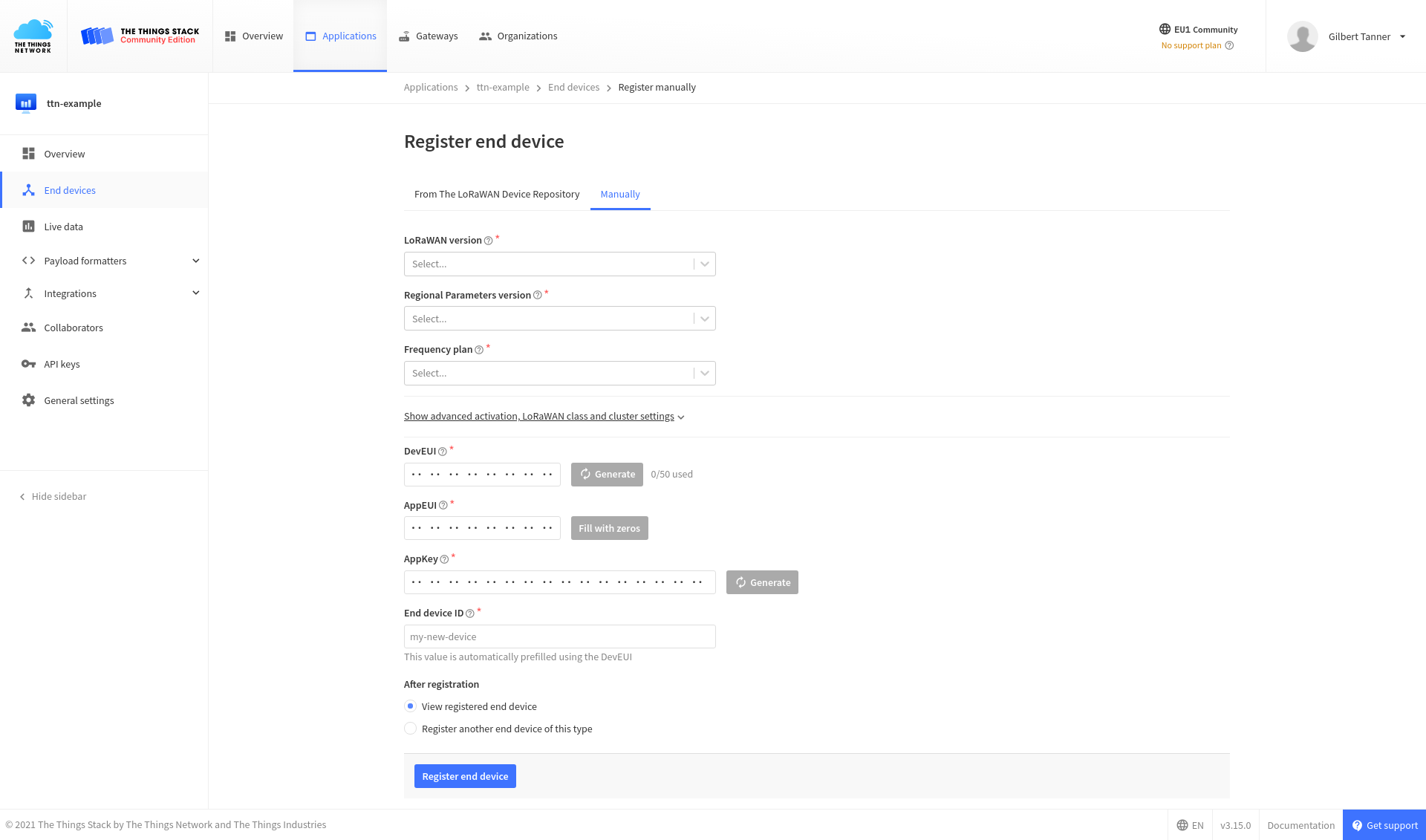Click the Register end device button
This screenshot has width=1426, height=840.
(x=465, y=776)
